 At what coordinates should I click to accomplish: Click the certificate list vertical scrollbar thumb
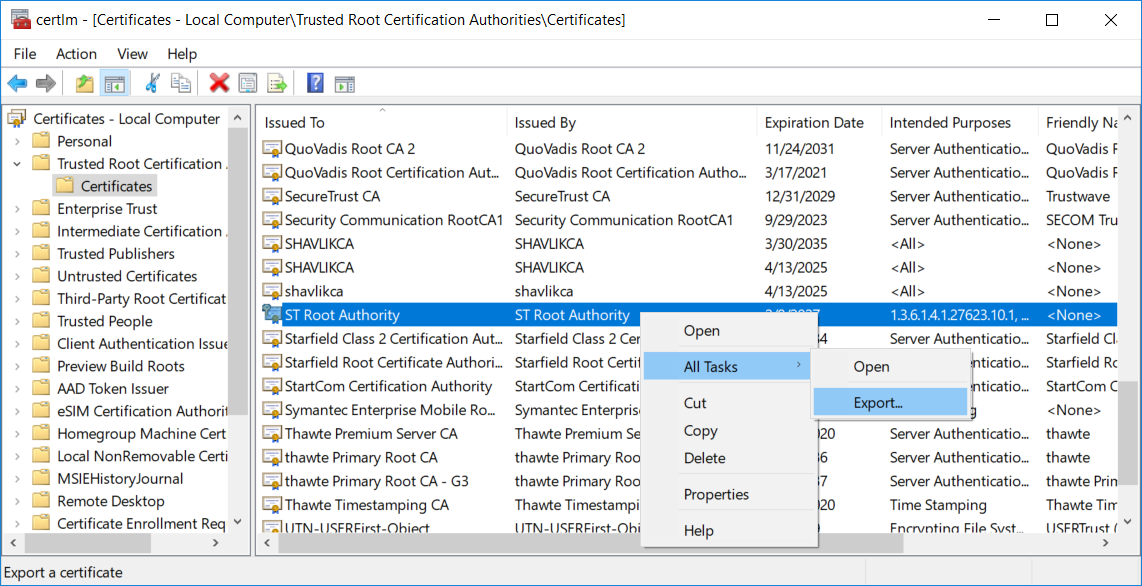(x=1128, y=431)
